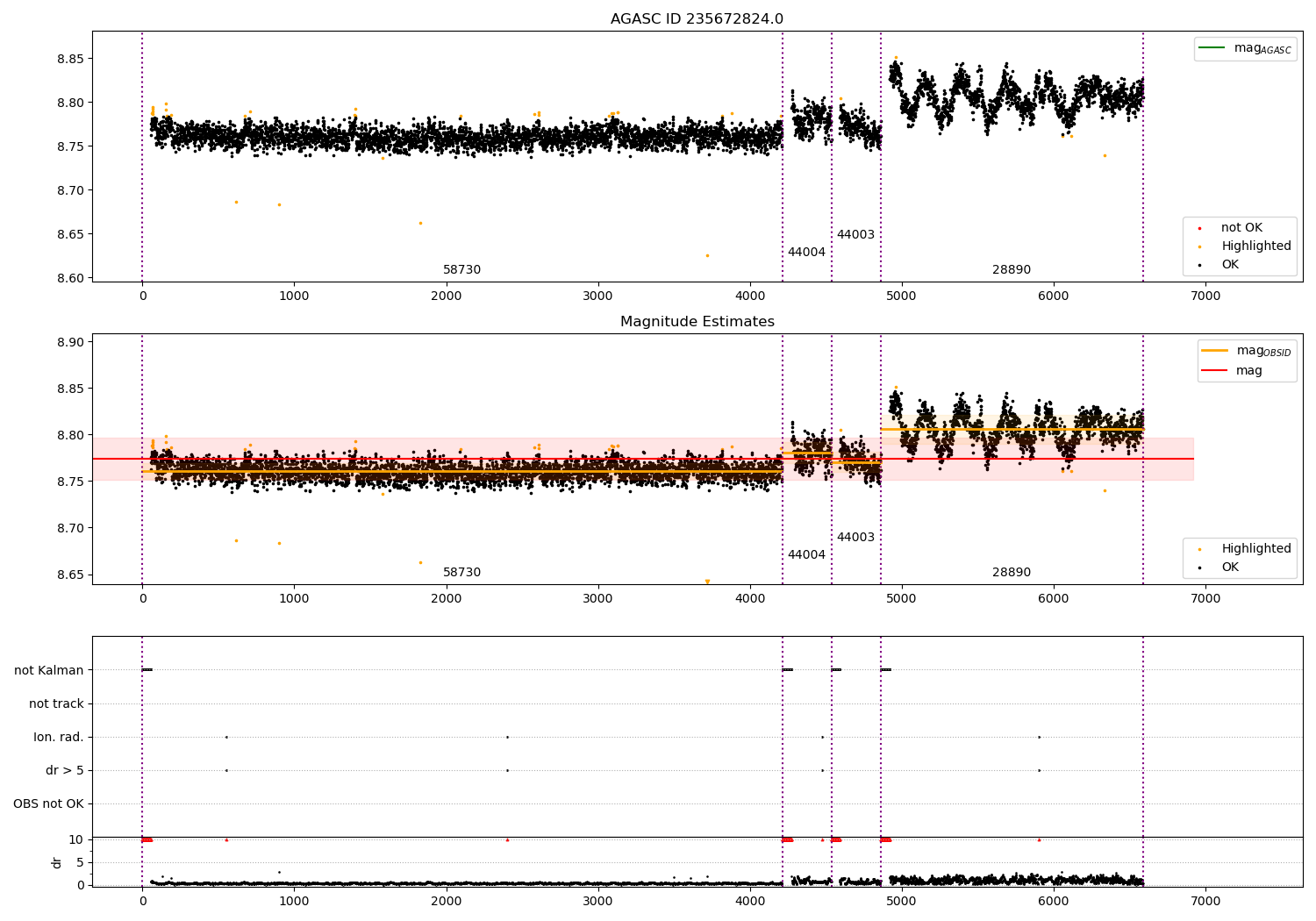Click the 7000 x-axis tick of top plot
Image resolution: width=1316 pixels, height=921 pixels.
pyautogui.click(x=1205, y=296)
